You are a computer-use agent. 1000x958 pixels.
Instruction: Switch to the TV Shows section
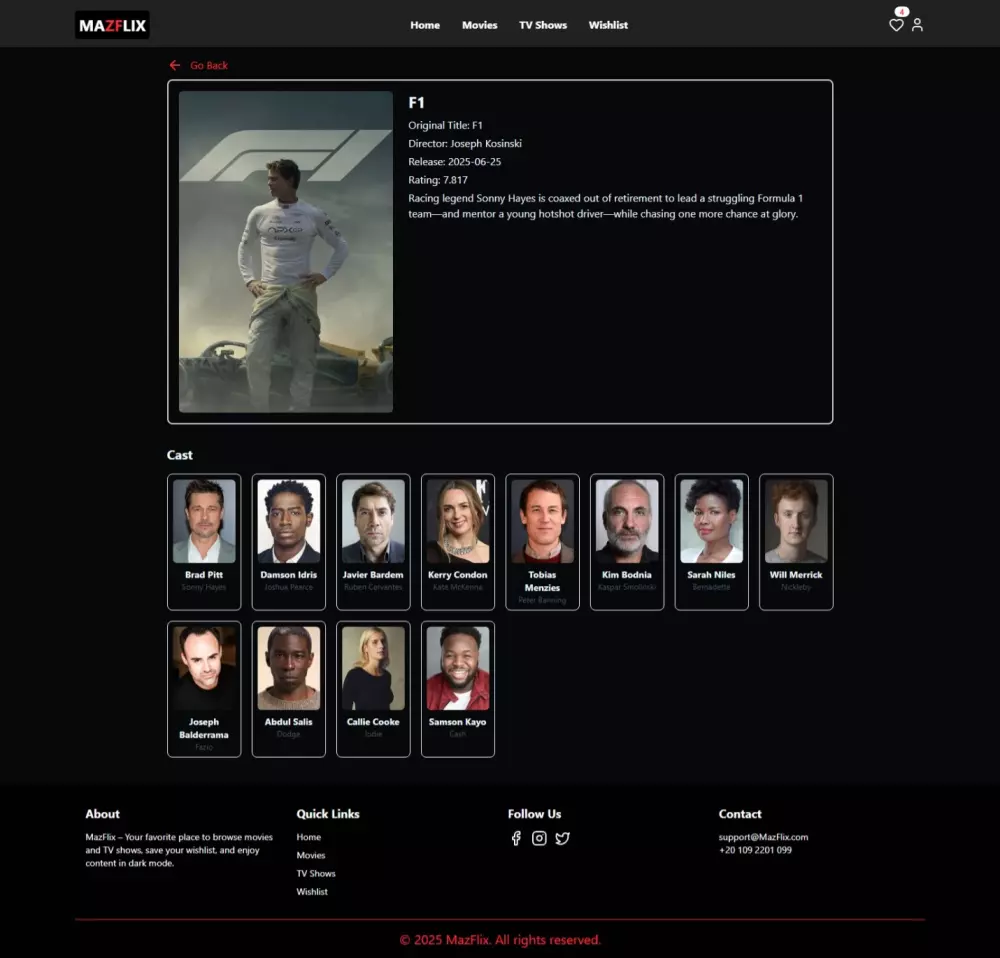point(542,25)
